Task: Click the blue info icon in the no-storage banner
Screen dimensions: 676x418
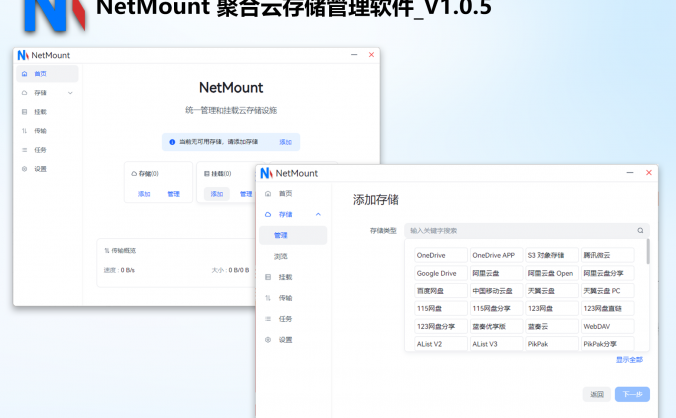Action: click(172, 142)
